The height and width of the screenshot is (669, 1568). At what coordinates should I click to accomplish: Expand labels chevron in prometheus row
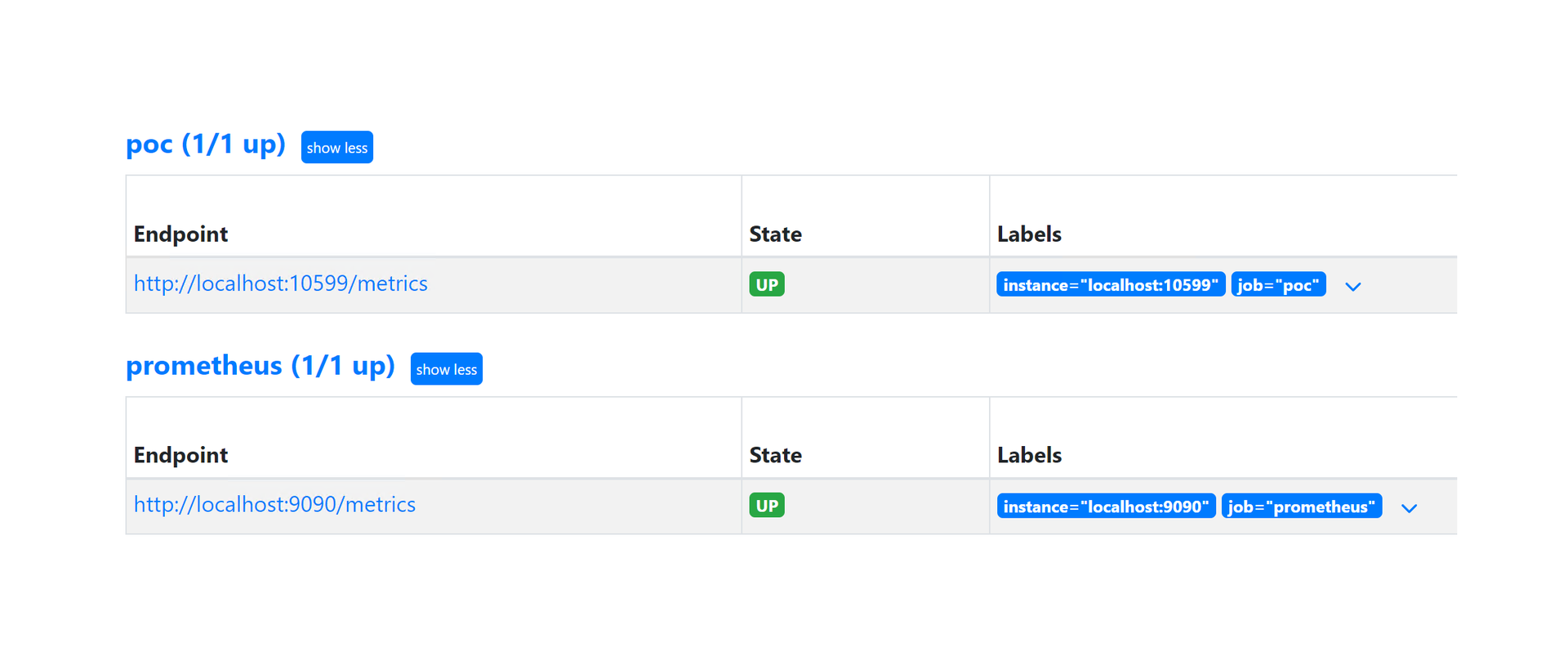click(1409, 508)
